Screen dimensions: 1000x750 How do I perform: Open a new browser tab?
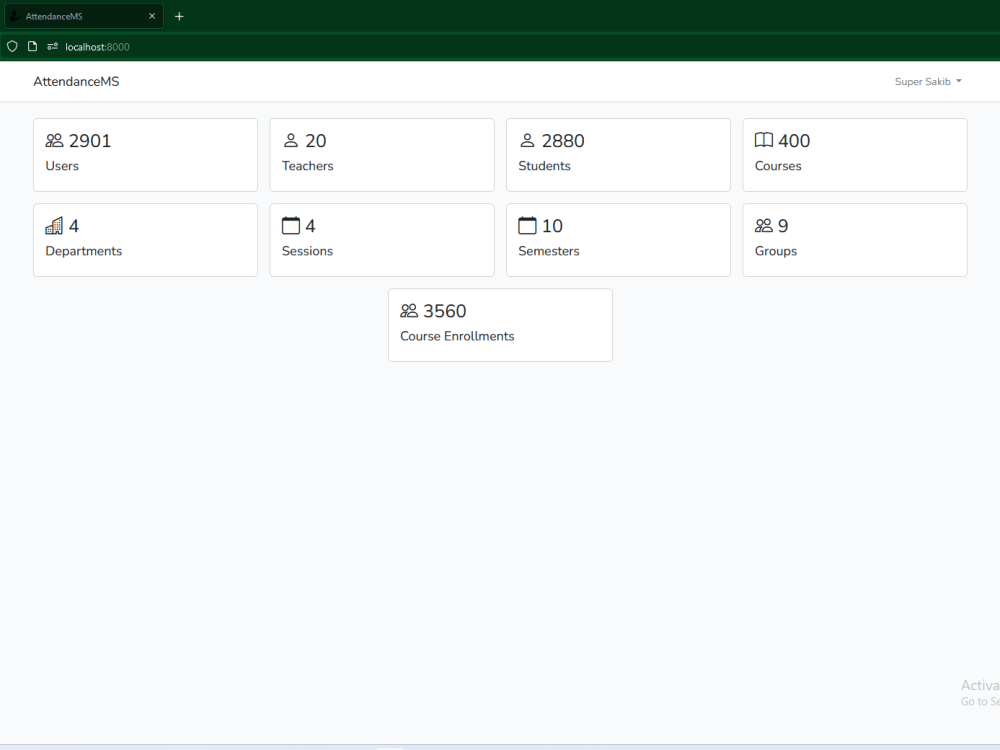[179, 16]
